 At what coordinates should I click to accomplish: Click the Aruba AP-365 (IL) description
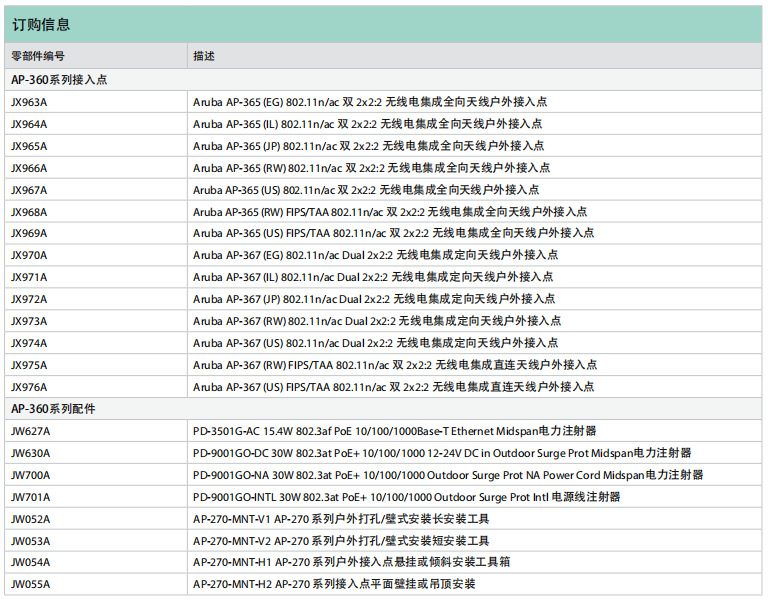(x=367, y=124)
